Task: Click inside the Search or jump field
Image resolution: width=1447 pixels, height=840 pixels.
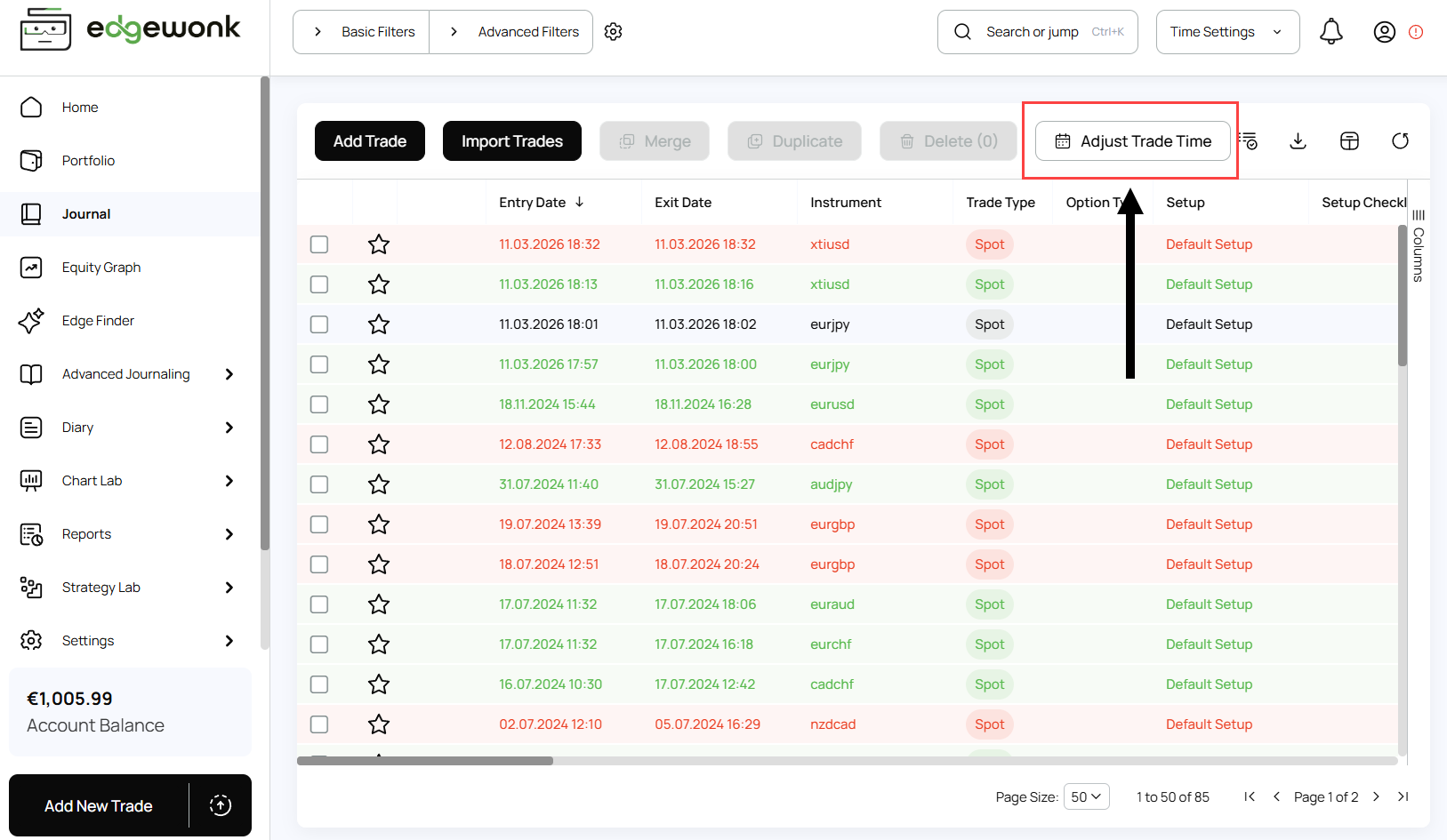Action: [1035, 31]
